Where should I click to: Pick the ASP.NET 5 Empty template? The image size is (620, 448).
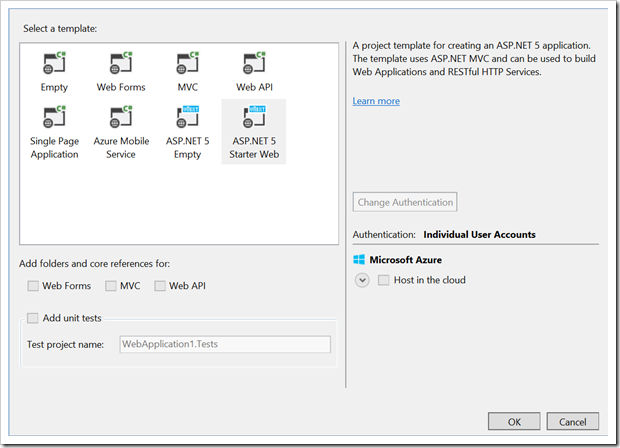pos(187,119)
